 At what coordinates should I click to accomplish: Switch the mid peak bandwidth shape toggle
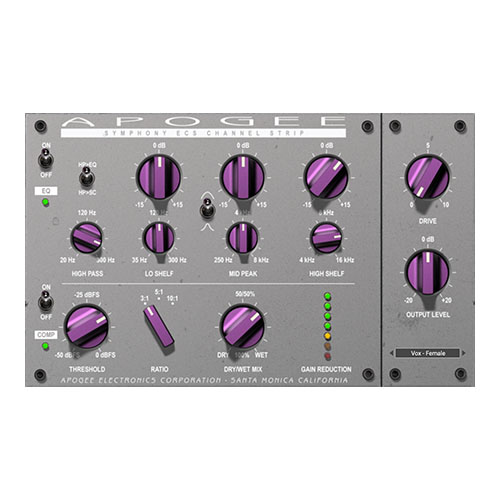(x=207, y=209)
